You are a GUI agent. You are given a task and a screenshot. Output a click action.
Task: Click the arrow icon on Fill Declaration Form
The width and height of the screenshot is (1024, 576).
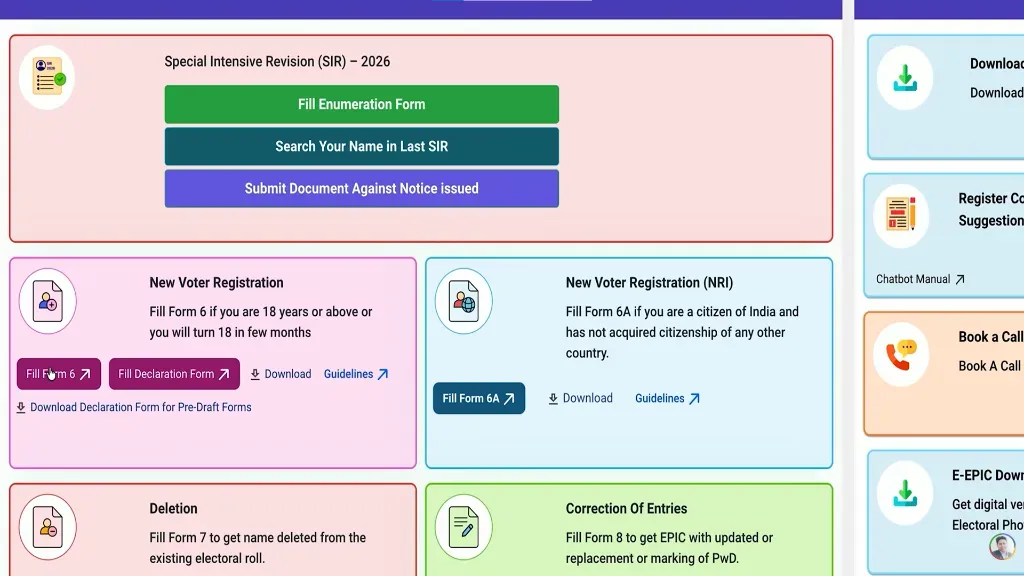coord(224,374)
